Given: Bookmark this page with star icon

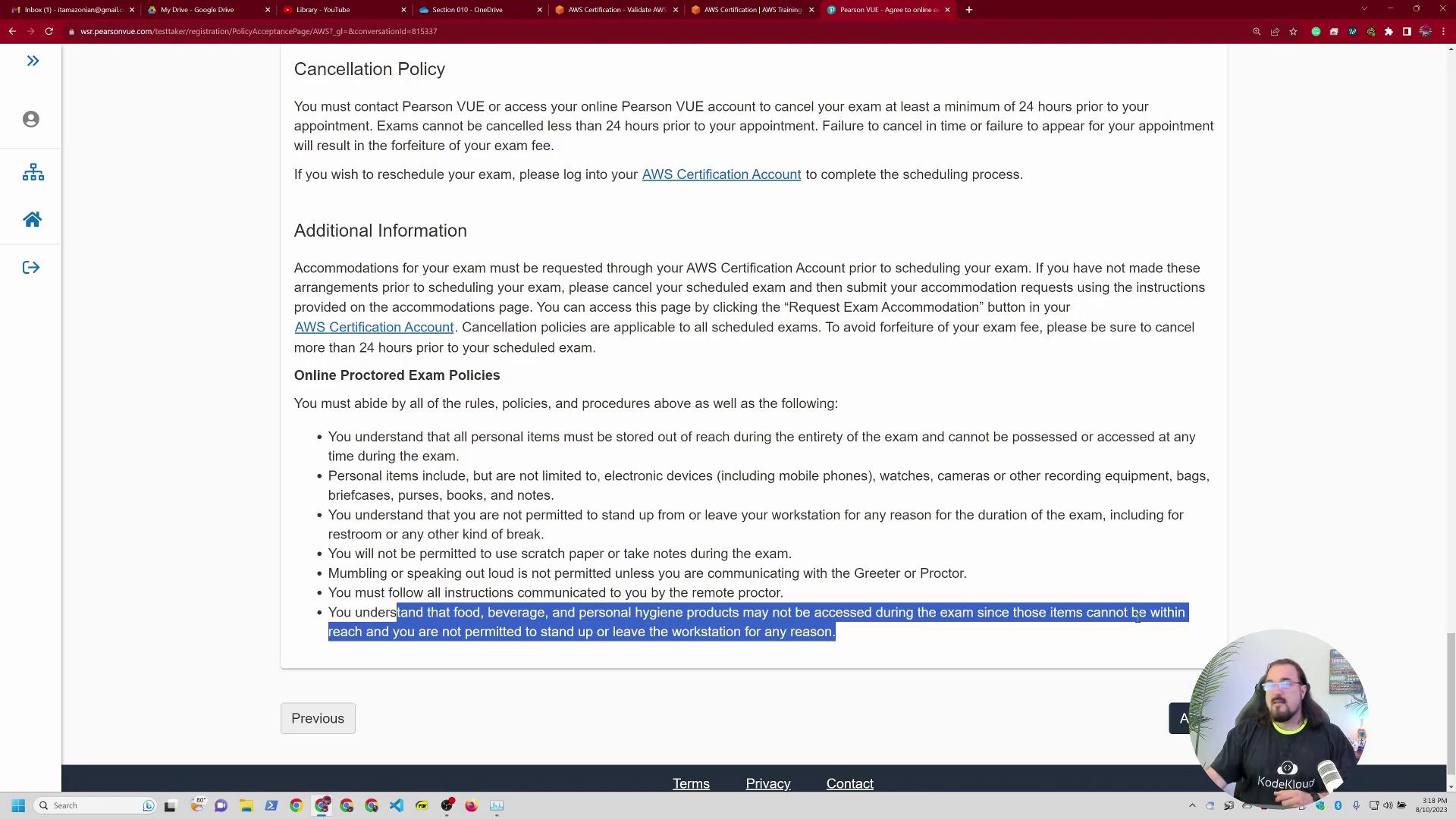Looking at the screenshot, I should [1293, 31].
